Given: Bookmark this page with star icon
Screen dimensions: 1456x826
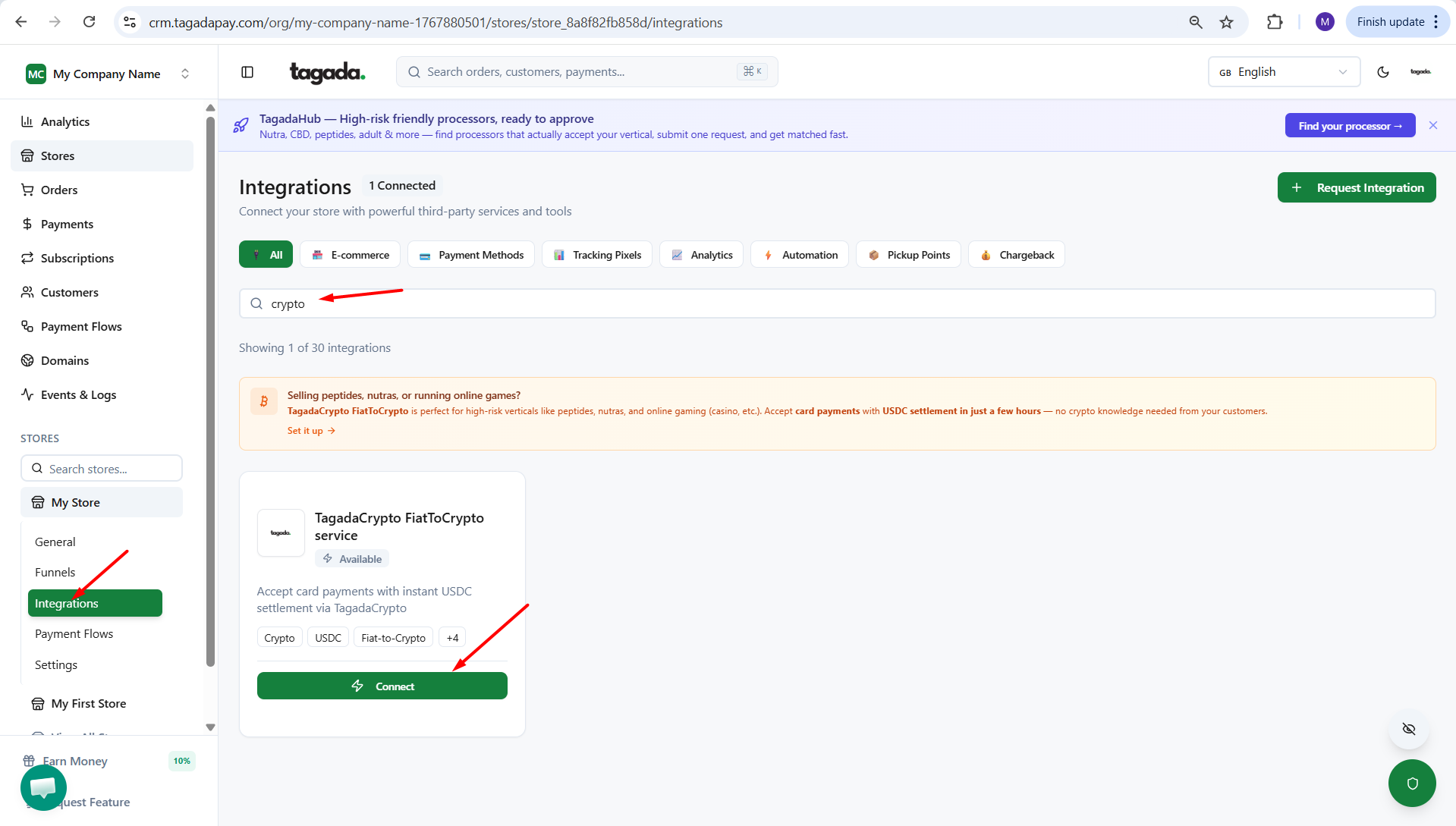Looking at the screenshot, I should click(x=1227, y=22).
